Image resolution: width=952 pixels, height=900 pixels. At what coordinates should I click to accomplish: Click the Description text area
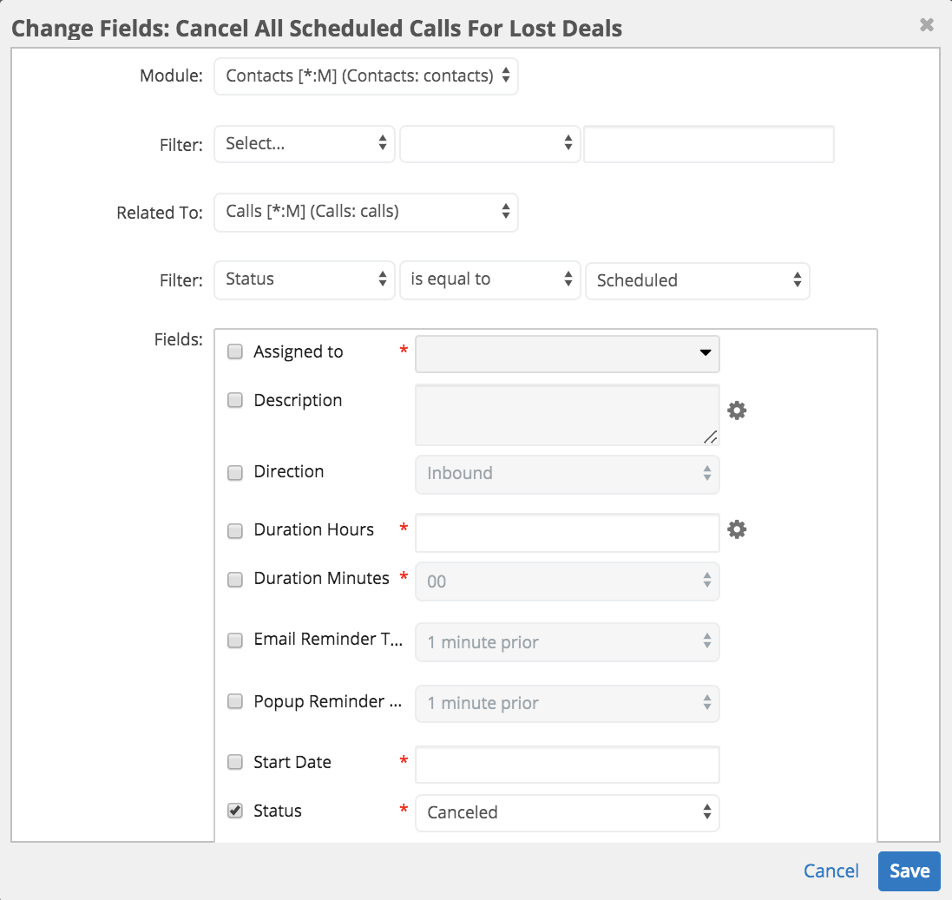565,414
